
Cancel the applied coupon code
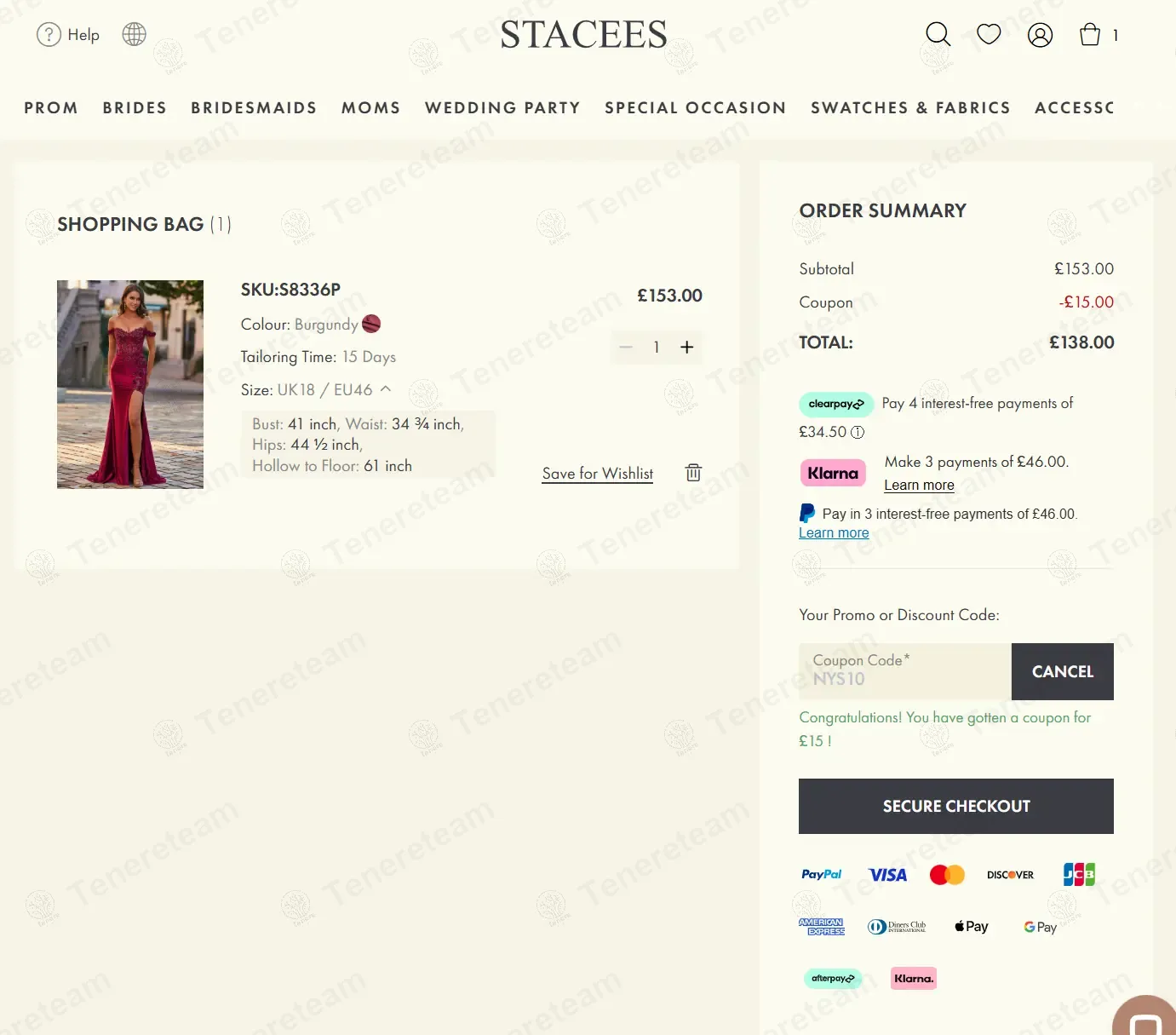[1062, 671]
